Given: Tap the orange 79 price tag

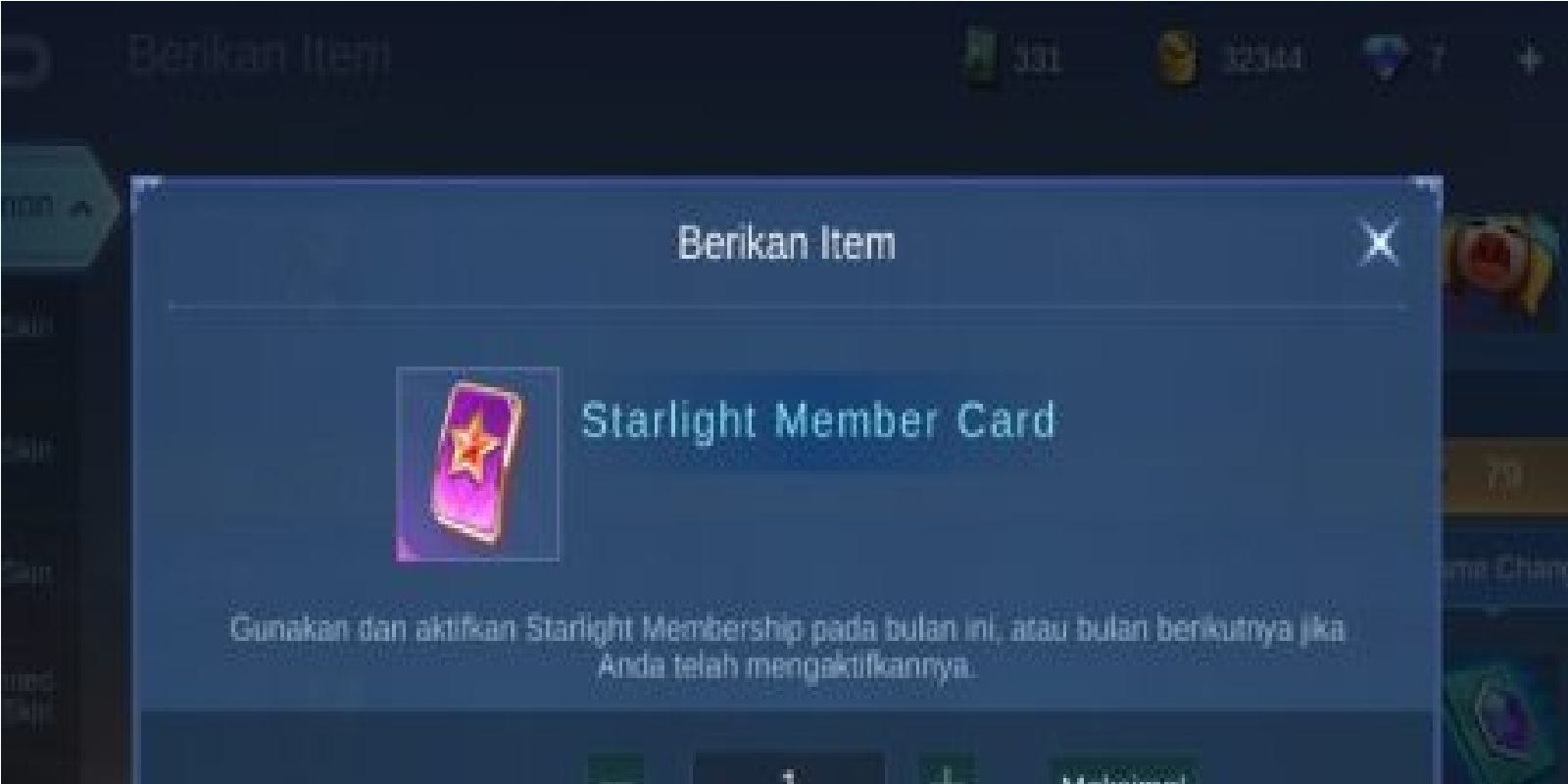Looking at the screenshot, I should click(x=1502, y=475).
